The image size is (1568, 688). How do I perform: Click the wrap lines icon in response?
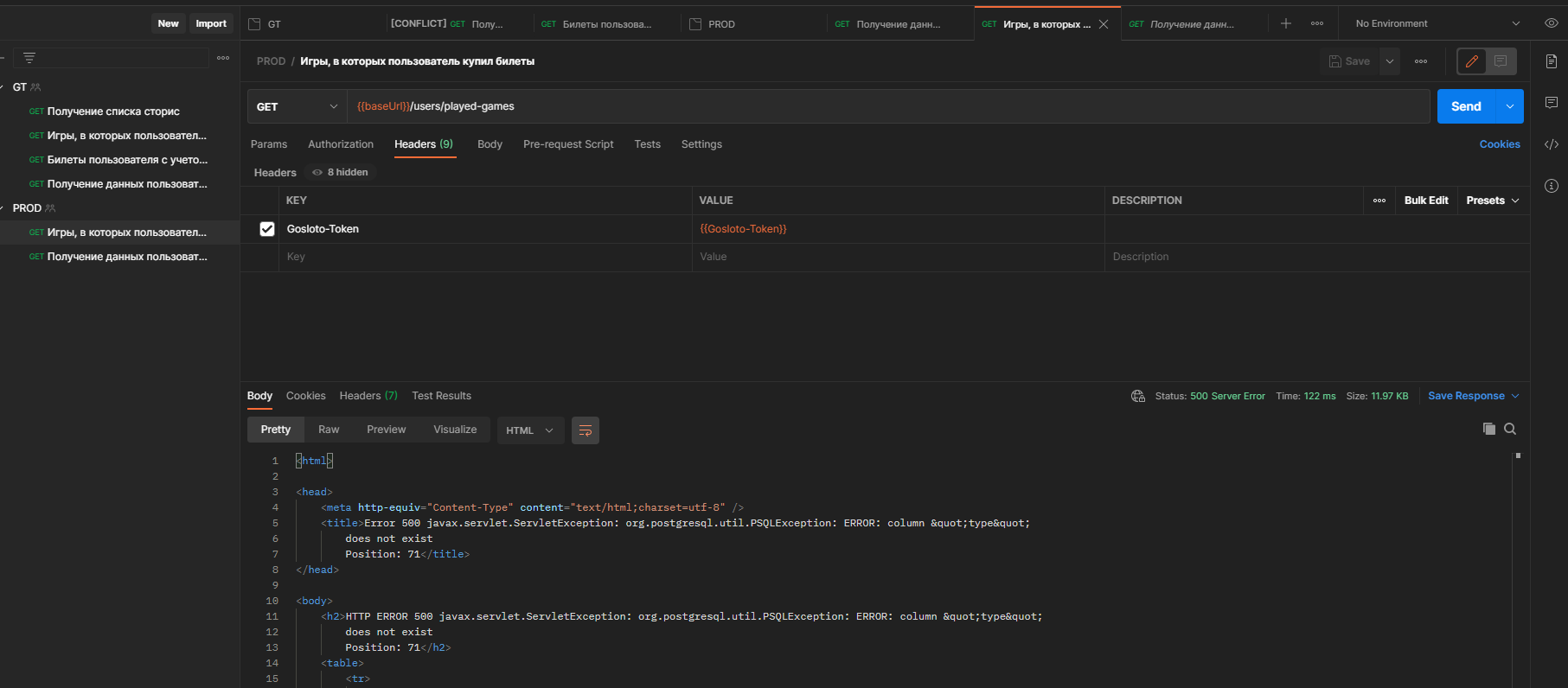tap(586, 430)
